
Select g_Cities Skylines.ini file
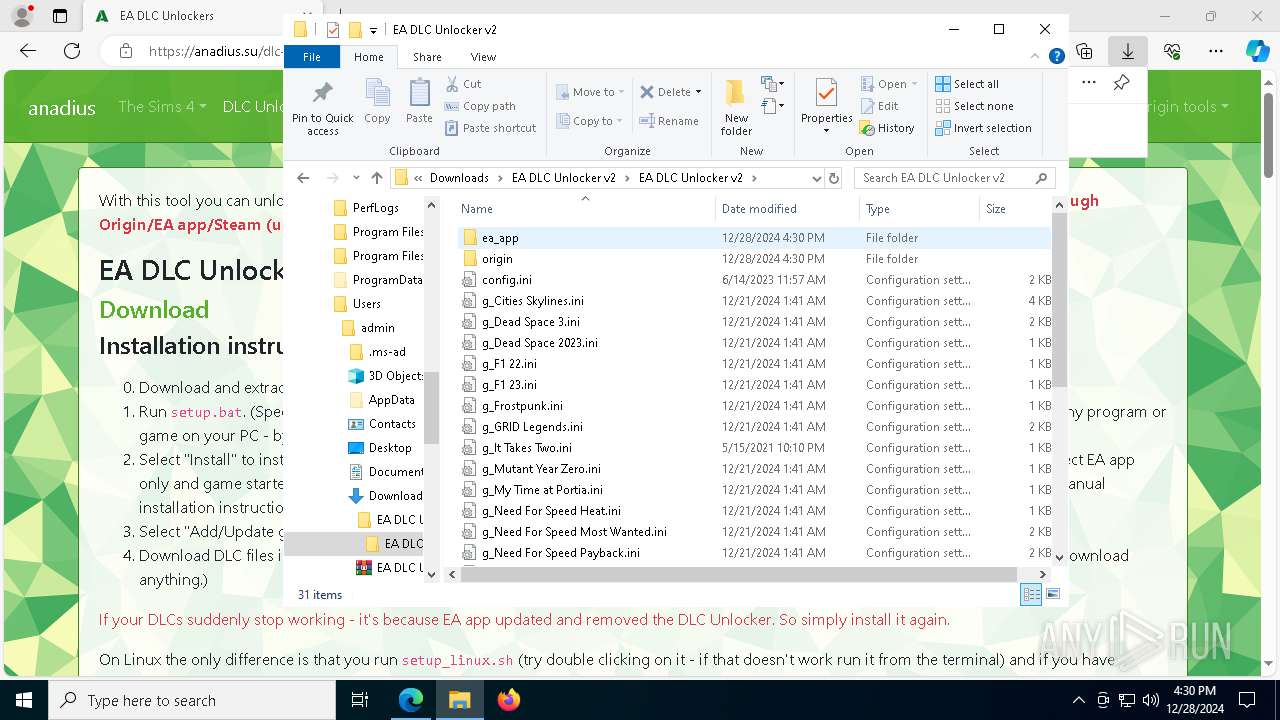click(753, 301)
